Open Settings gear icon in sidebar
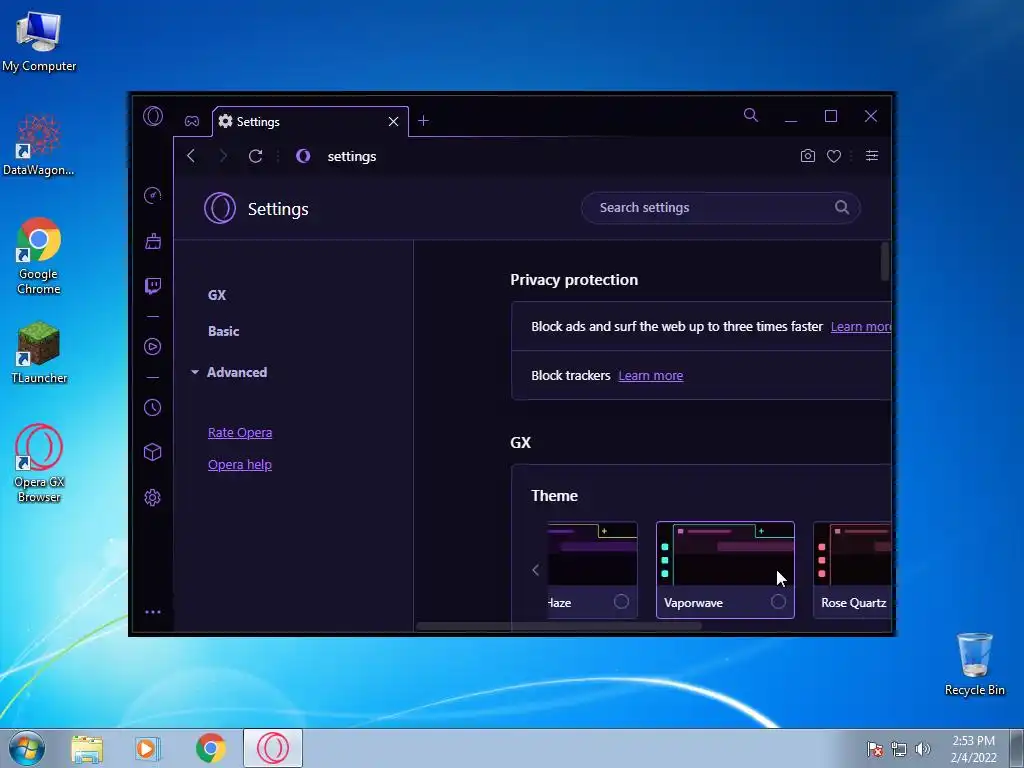Screen dimensions: 1024x768 click(153, 498)
